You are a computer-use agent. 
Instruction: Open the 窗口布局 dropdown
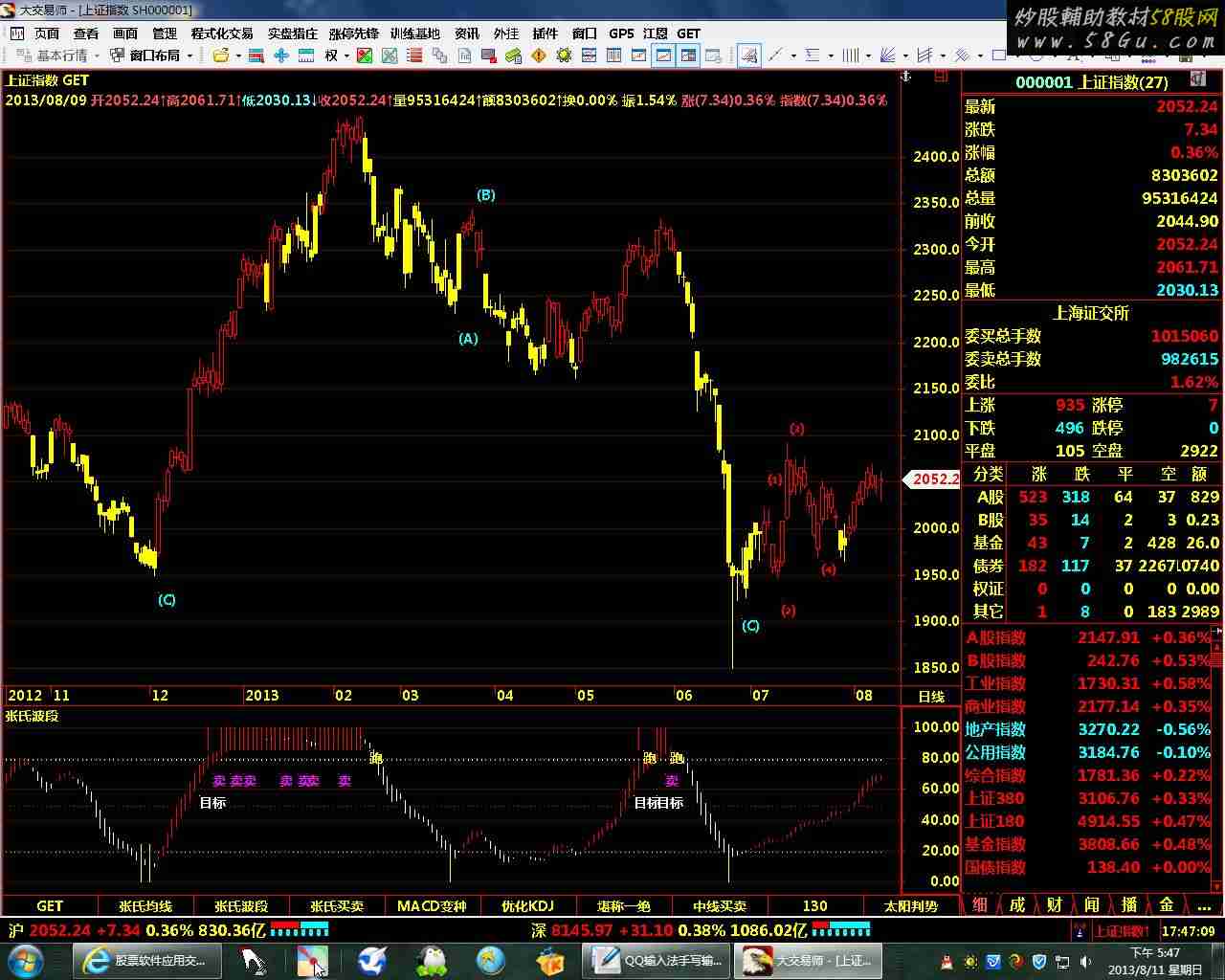(x=153, y=56)
